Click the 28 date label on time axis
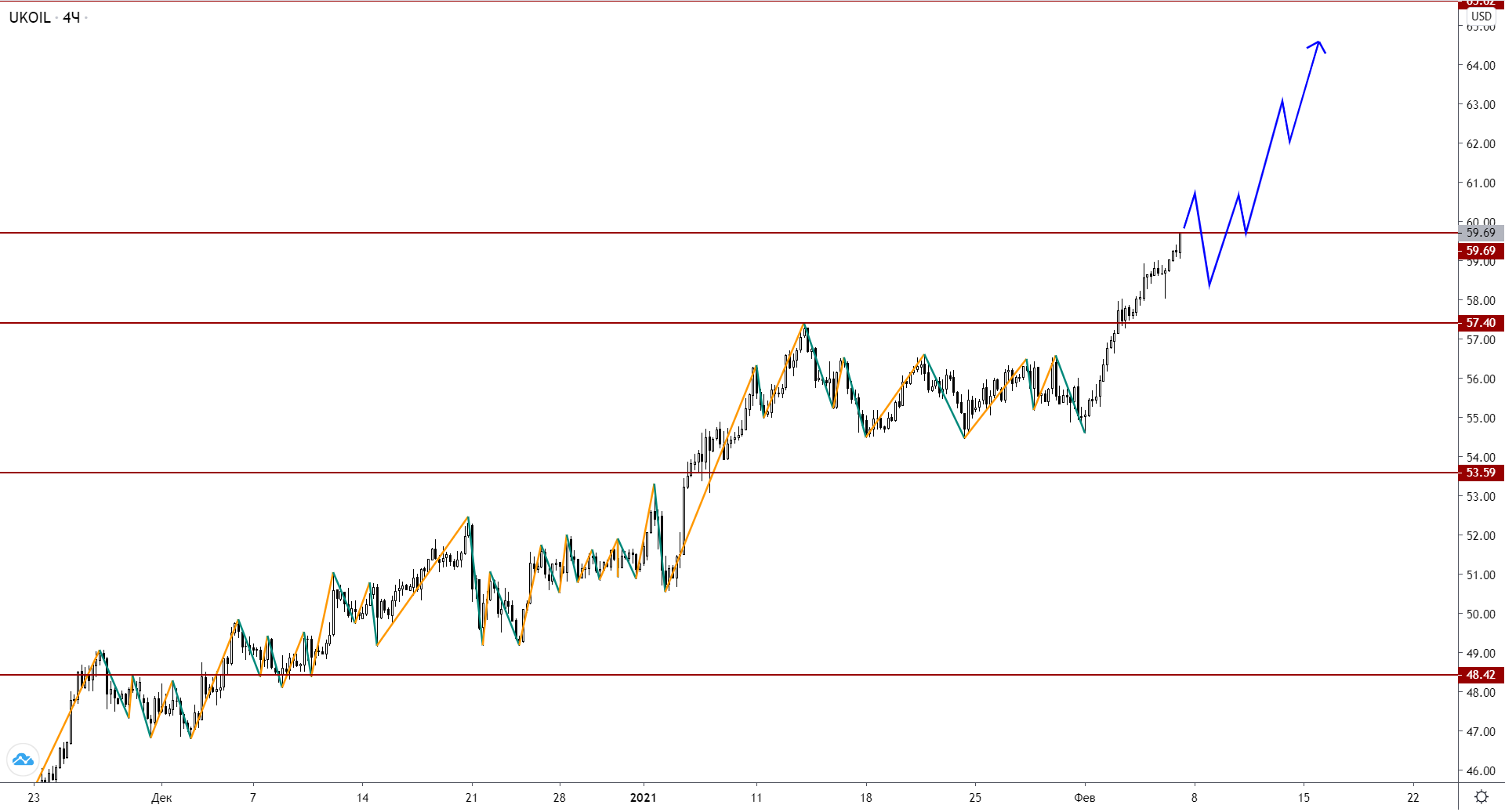1505x812 pixels. (559, 798)
